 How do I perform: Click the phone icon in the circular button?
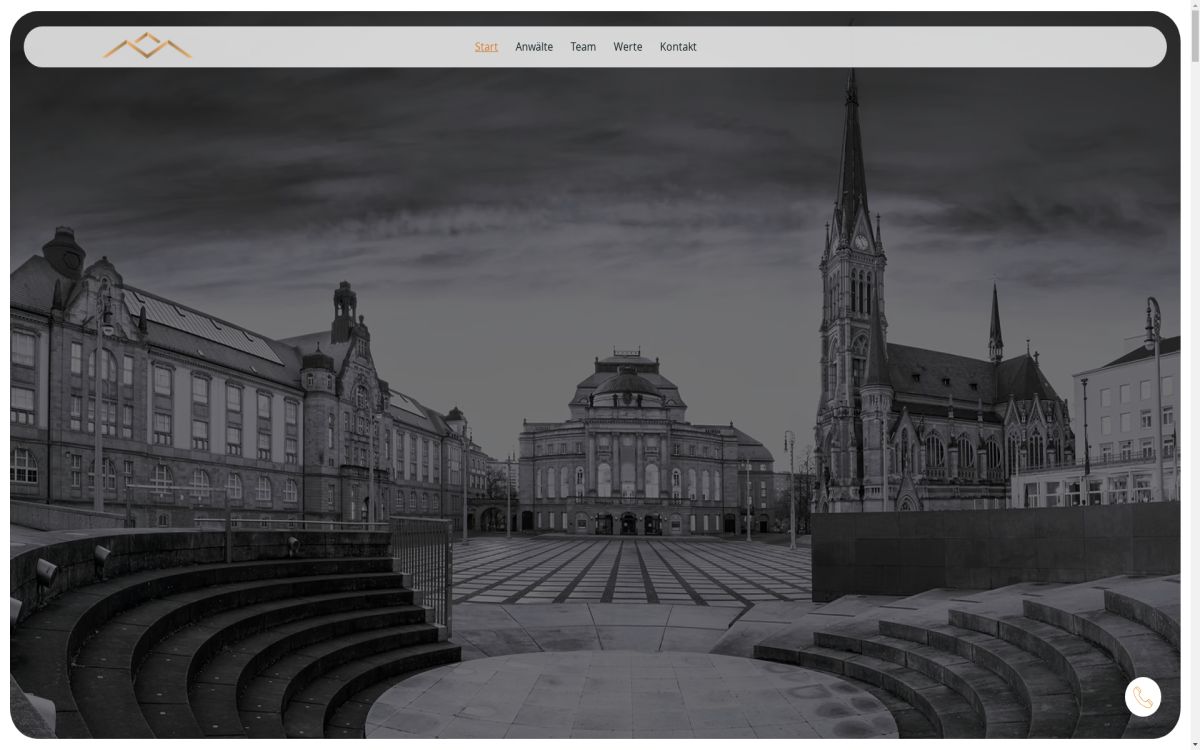click(x=1143, y=698)
